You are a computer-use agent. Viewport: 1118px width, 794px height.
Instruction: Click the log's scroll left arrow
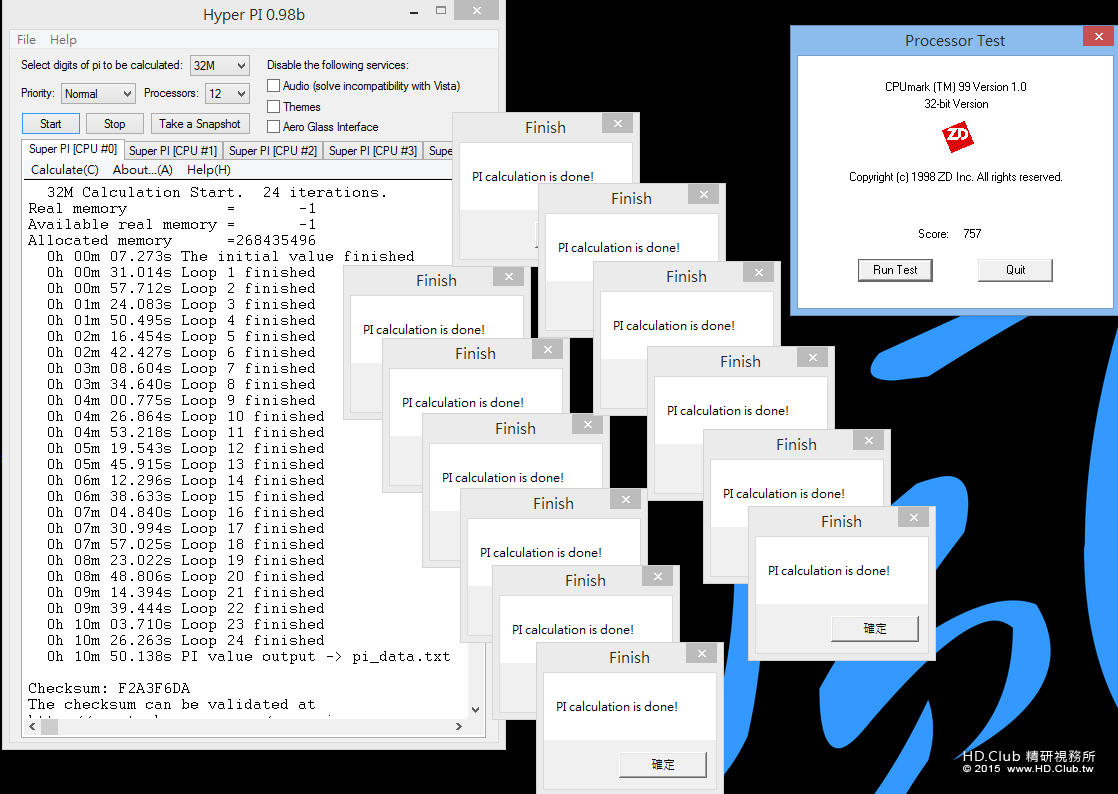pos(32,726)
